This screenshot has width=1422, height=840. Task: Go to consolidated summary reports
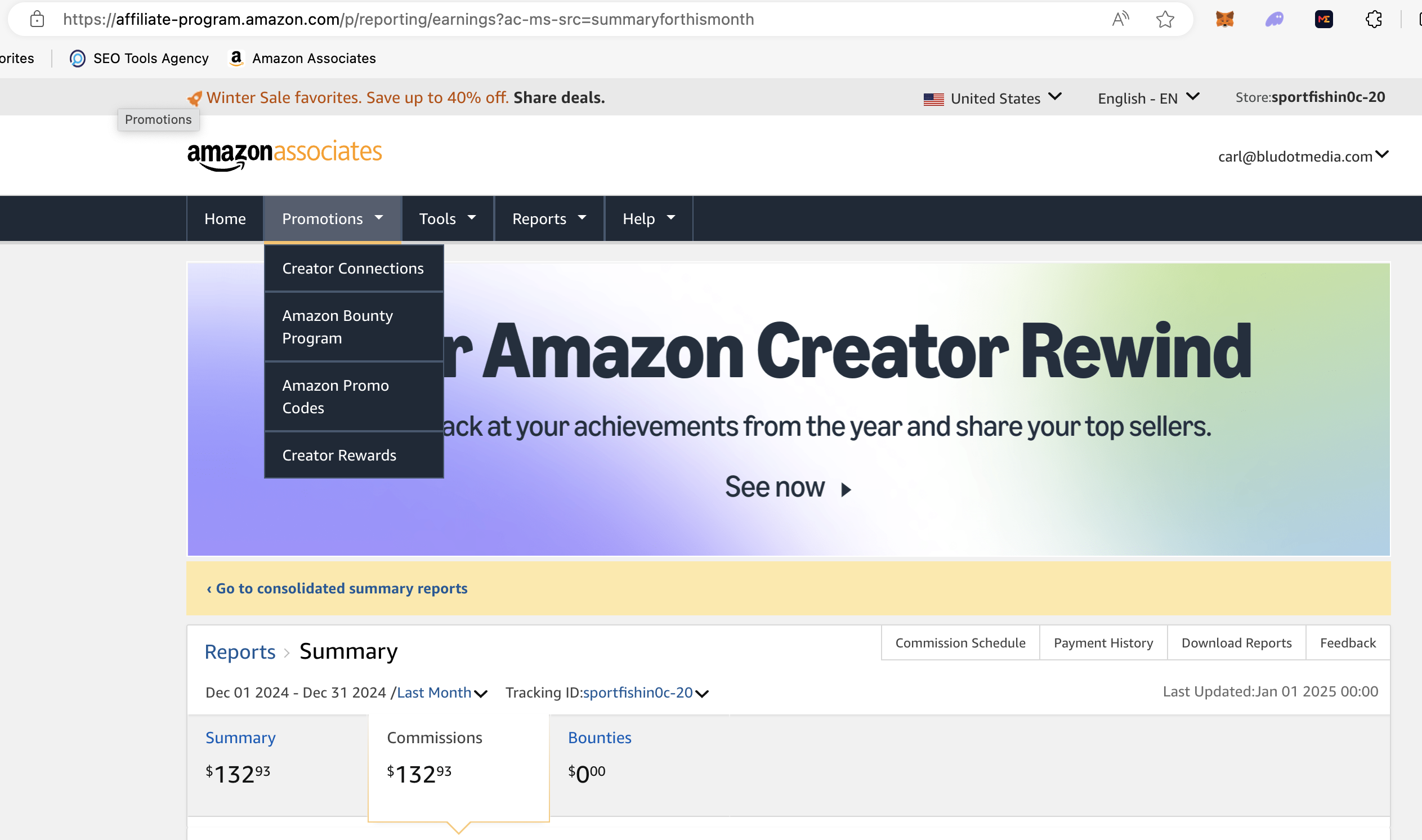(337, 588)
